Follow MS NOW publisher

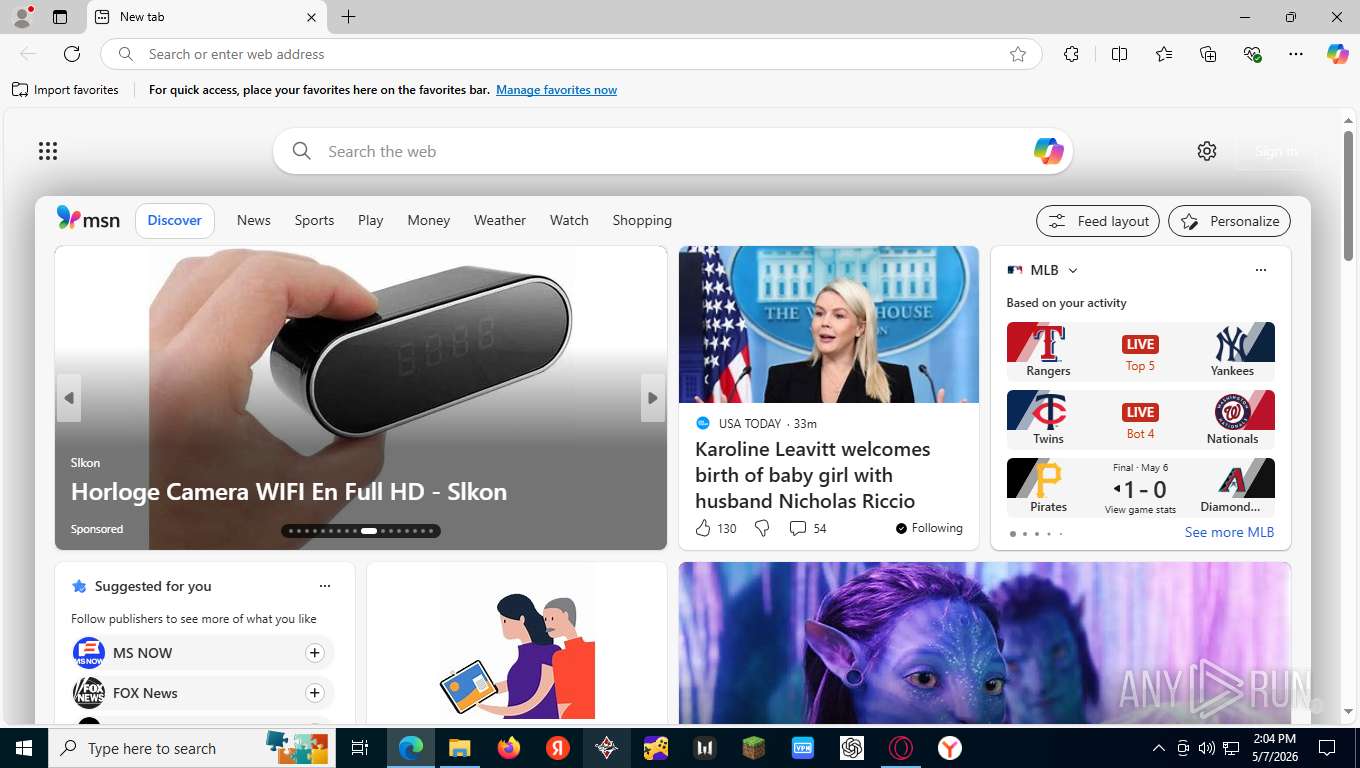coord(314,653)
